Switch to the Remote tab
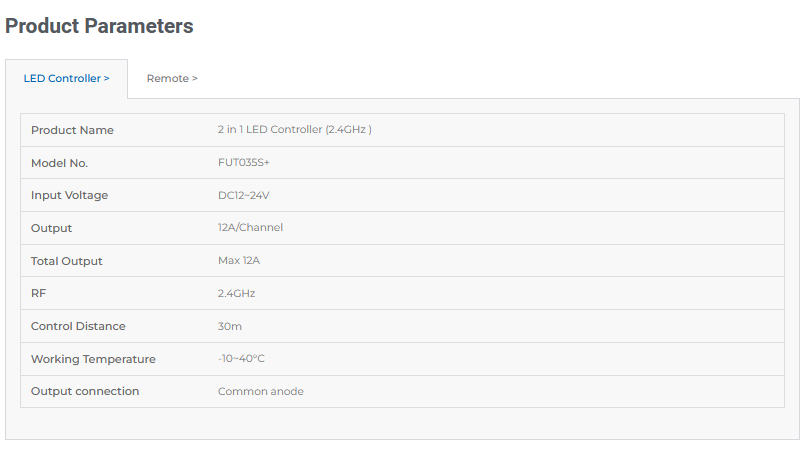This screenshot has height=449, width=807. pyautogui.click(x=172, y=78)
